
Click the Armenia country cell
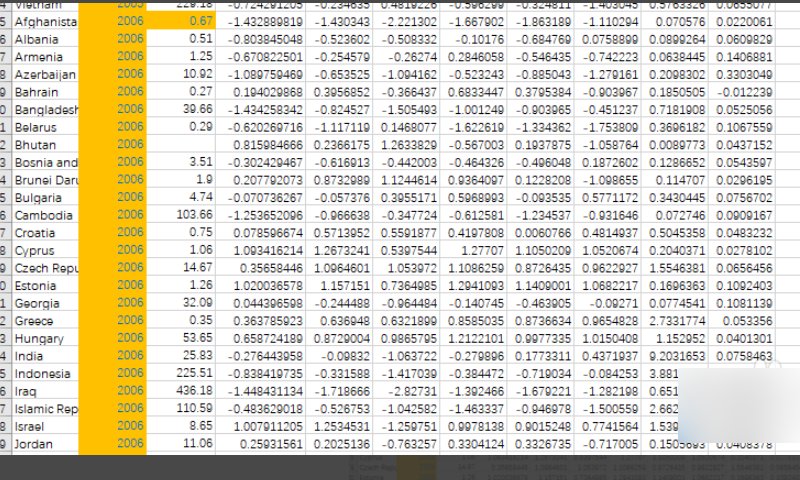click(x=43, y=57)
